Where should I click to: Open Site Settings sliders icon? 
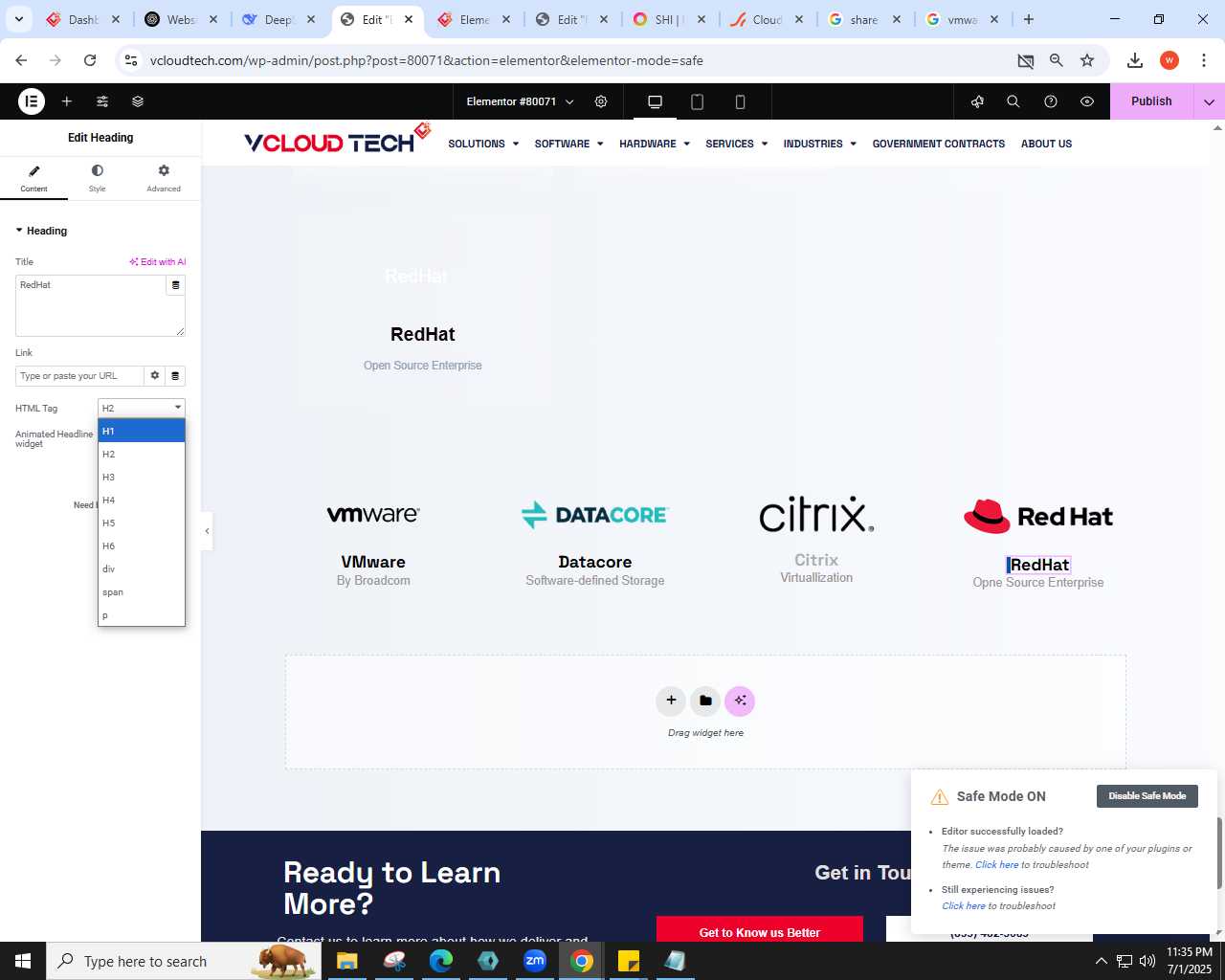pos(102,101)
